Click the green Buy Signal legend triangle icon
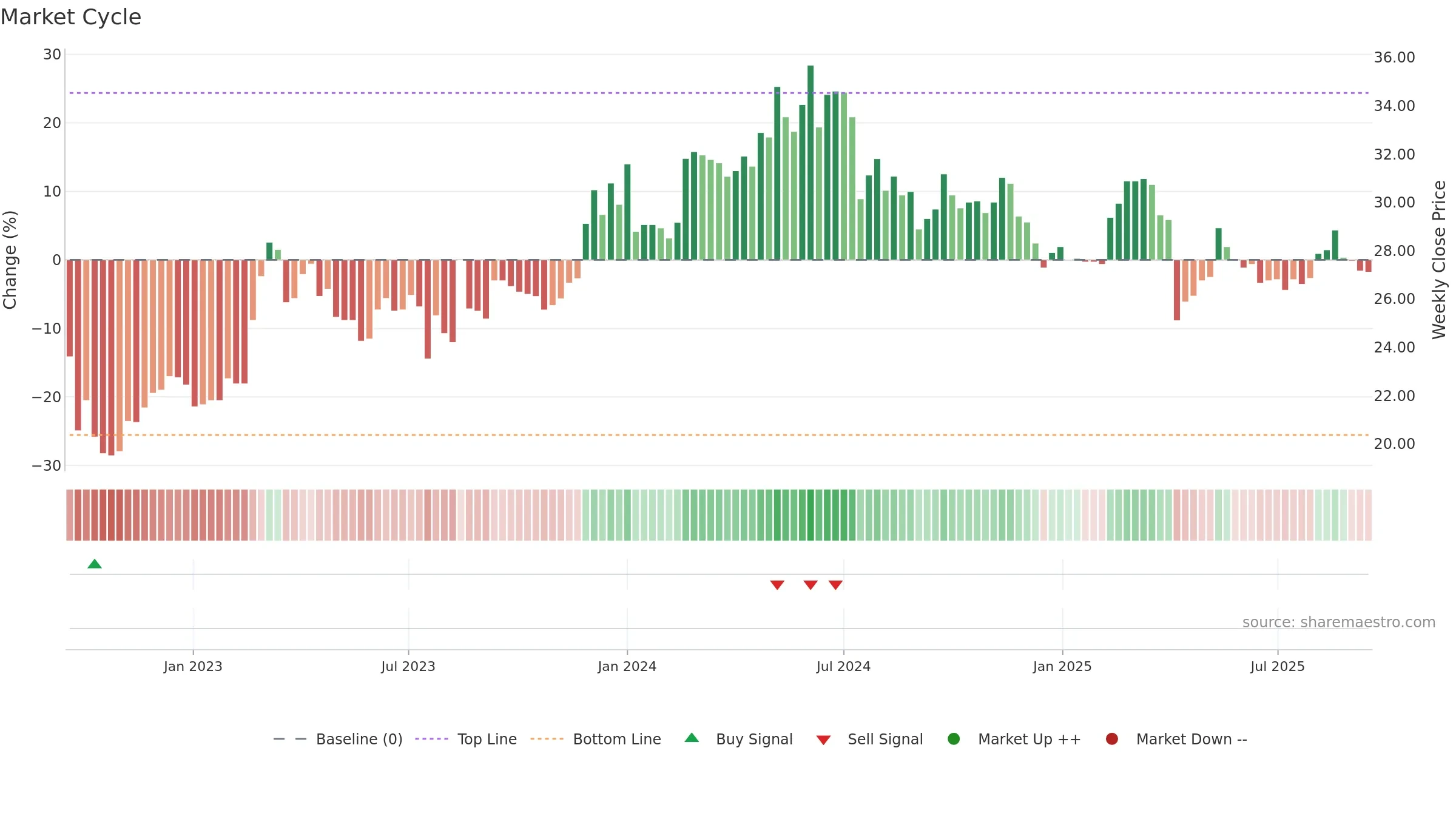The height and width of the screenshot is (819, 1456). 692,738
